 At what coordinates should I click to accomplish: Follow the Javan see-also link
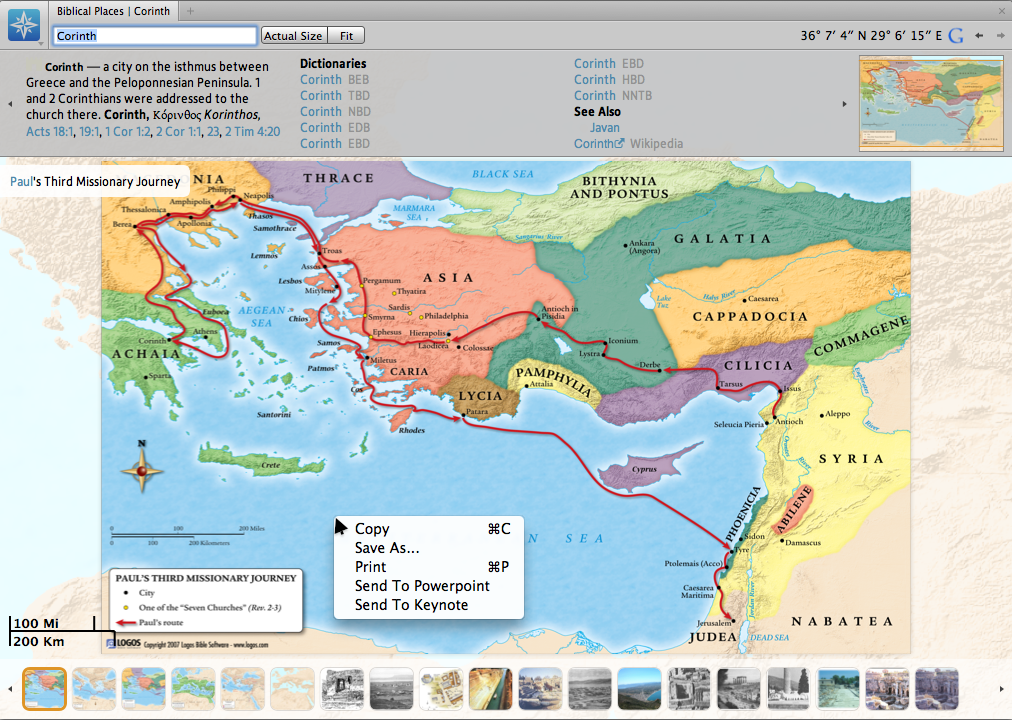click(x=604, y=128)
